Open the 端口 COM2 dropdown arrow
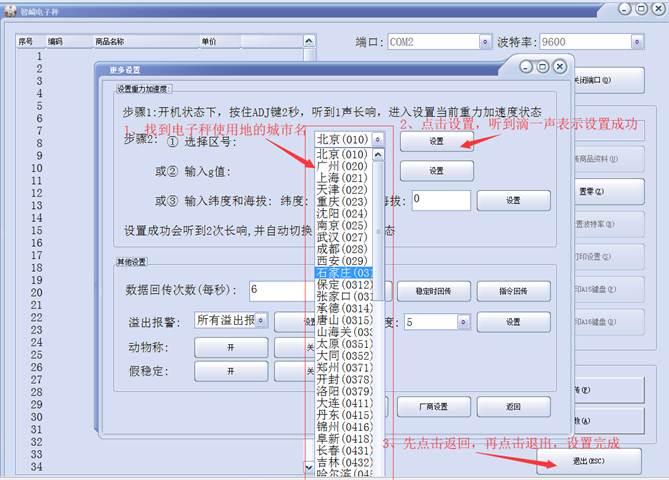 coord(485,42)
